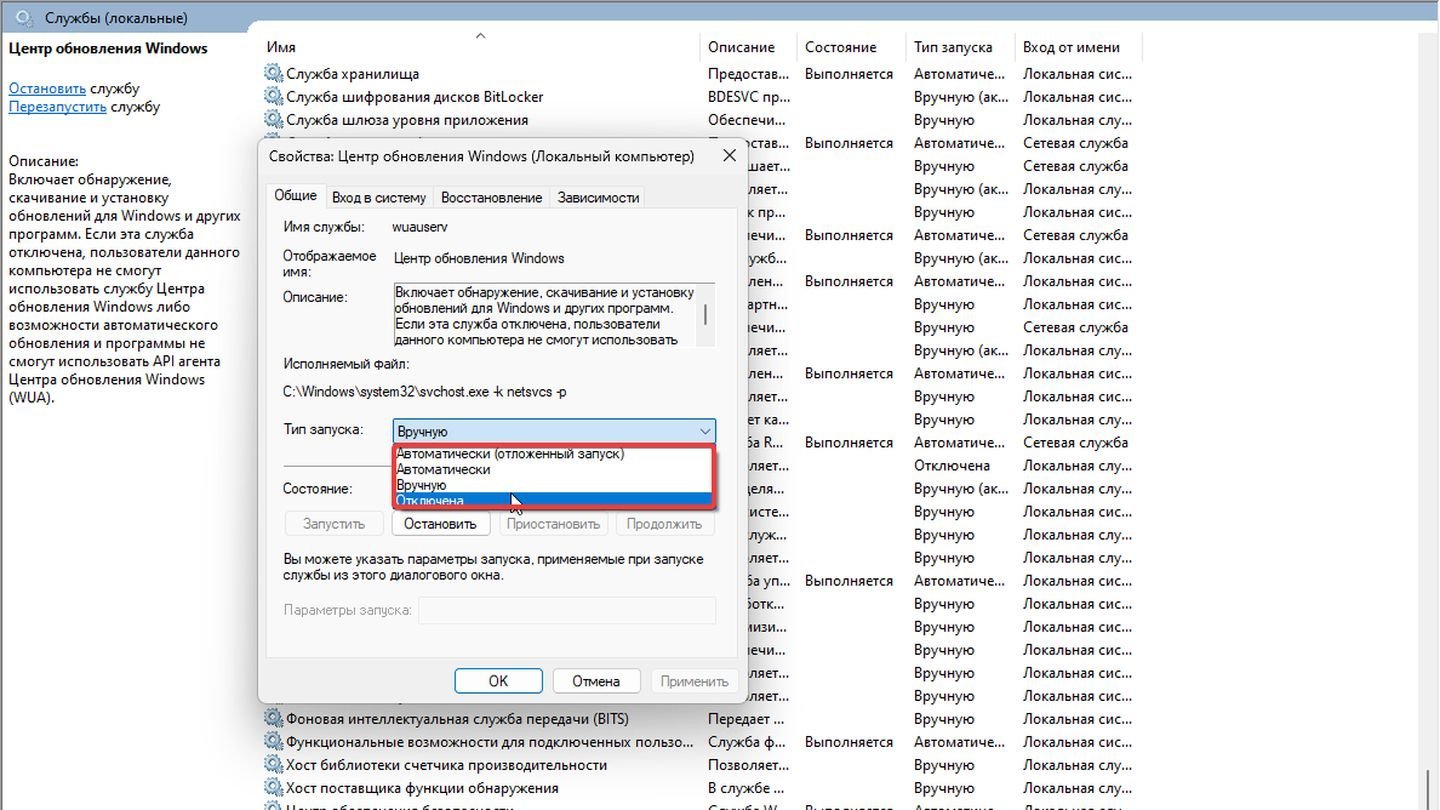Screen dimensions: 1440x810
Task: Click gear icon of Служба шифрования дисков BitLocker
Action: coord(273,96)
